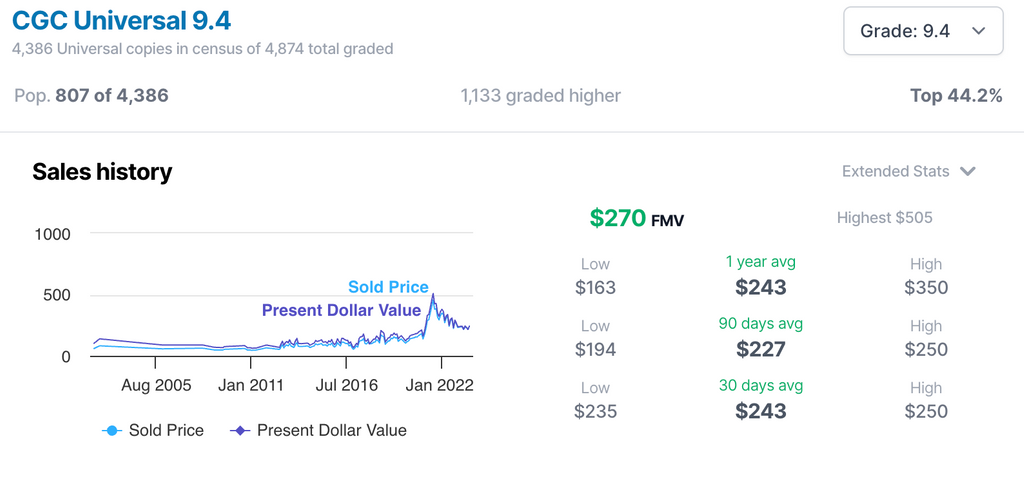1024x481 pixels.
Task: Toggle Present Dollar Value series in legend
Action: click(318, 431)
